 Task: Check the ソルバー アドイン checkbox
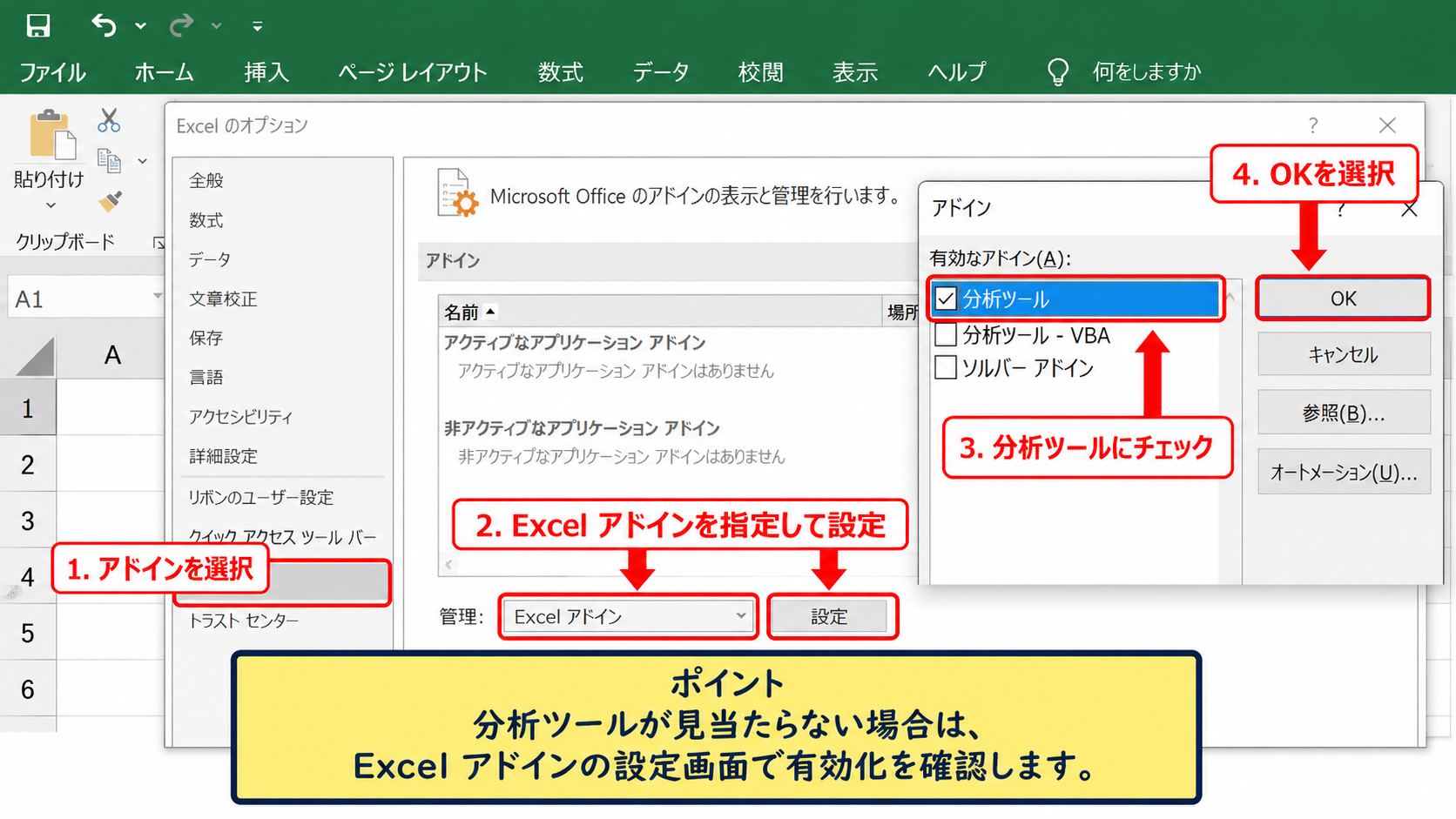[x=946, y=367]
